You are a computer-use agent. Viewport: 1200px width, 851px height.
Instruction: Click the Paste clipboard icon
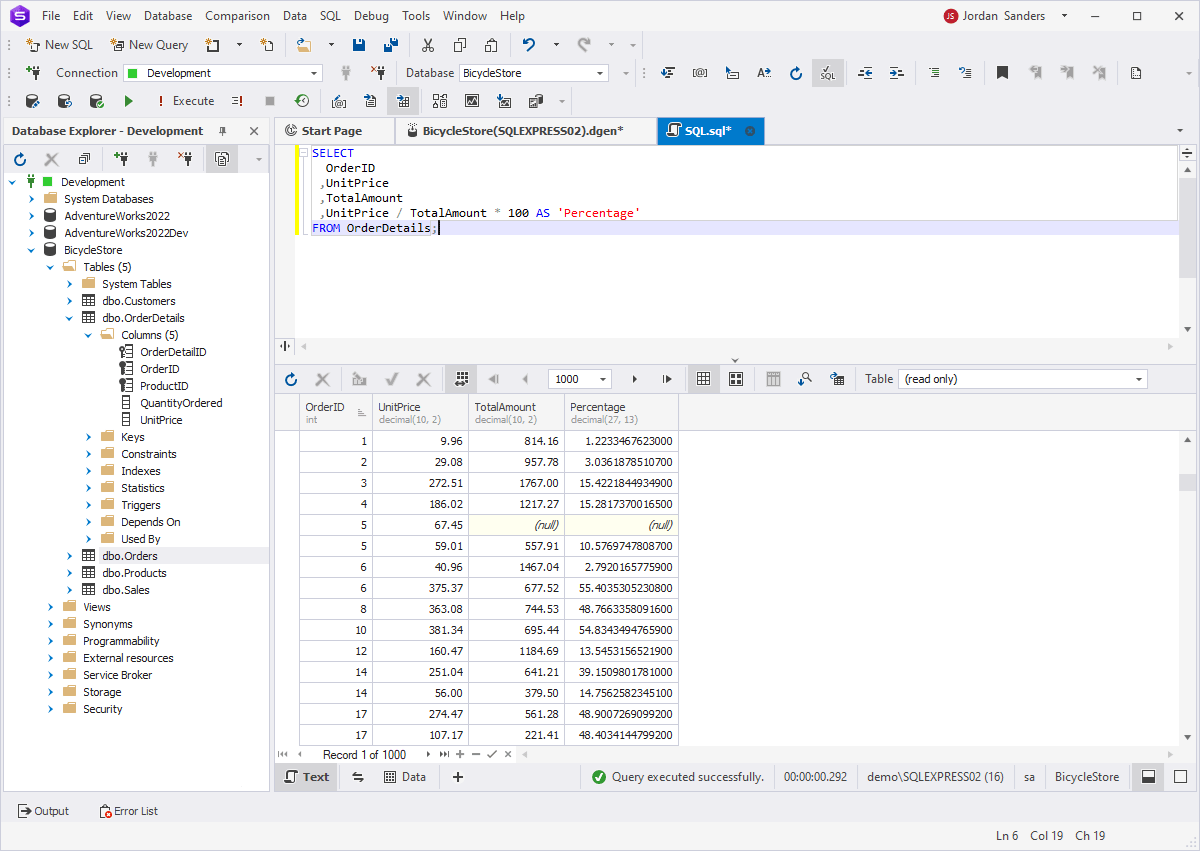tap(491, 45)
